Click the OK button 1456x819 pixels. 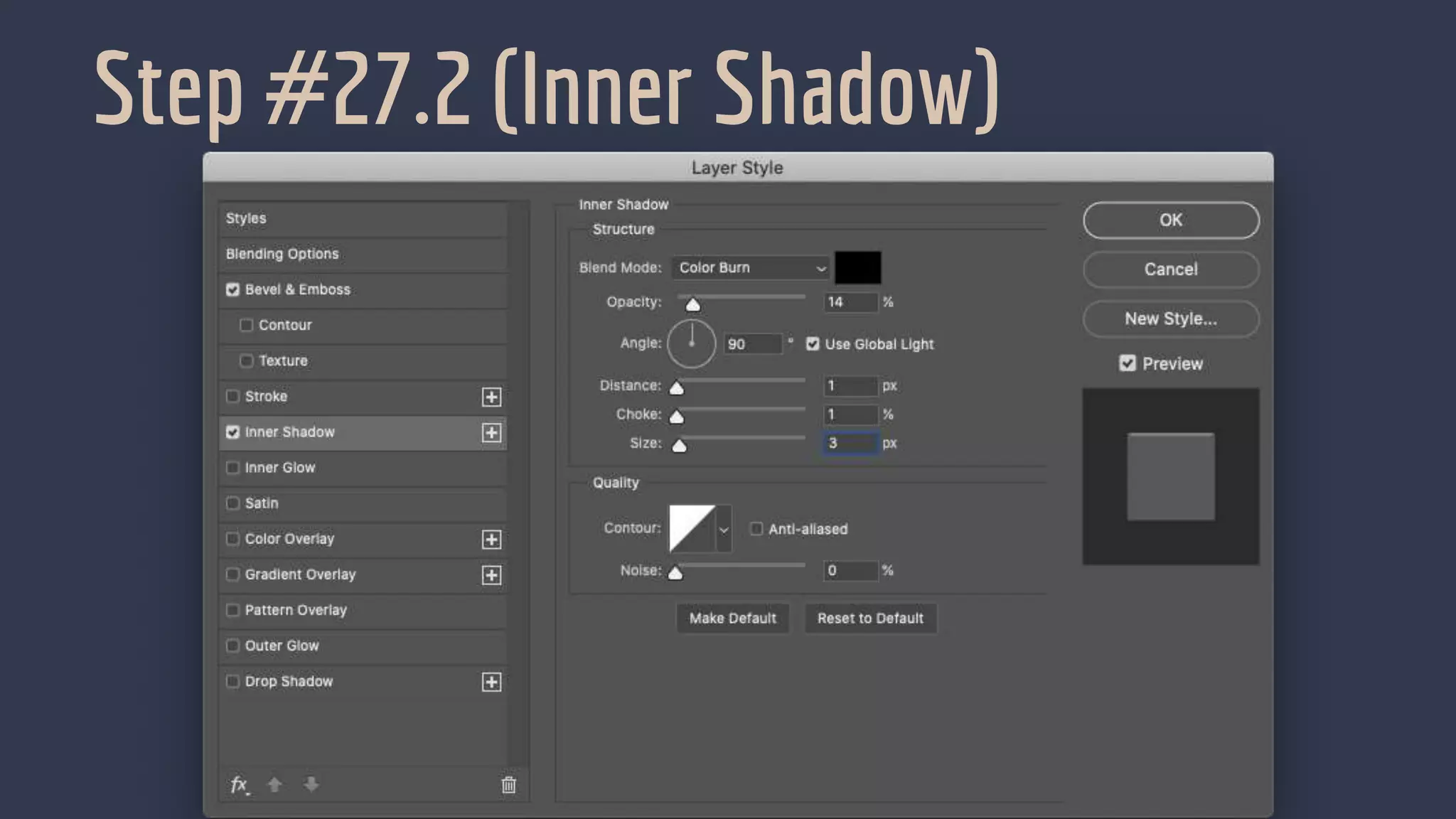1170,220
